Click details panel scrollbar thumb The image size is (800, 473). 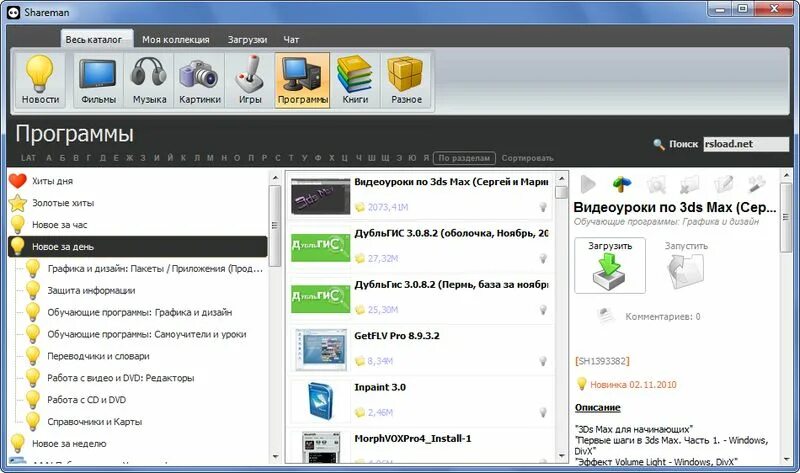(786, 217)
